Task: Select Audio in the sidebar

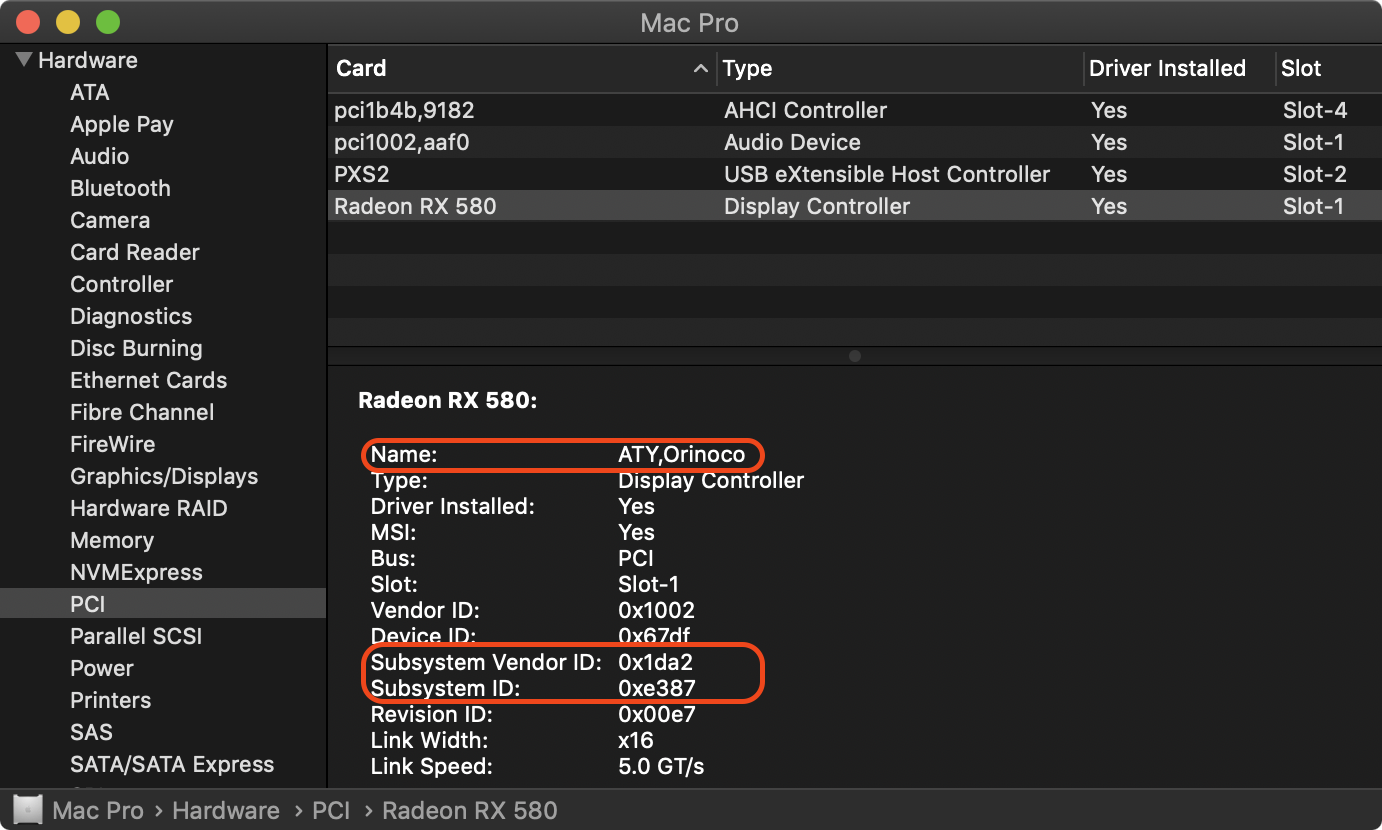Action: click(100, 156)
